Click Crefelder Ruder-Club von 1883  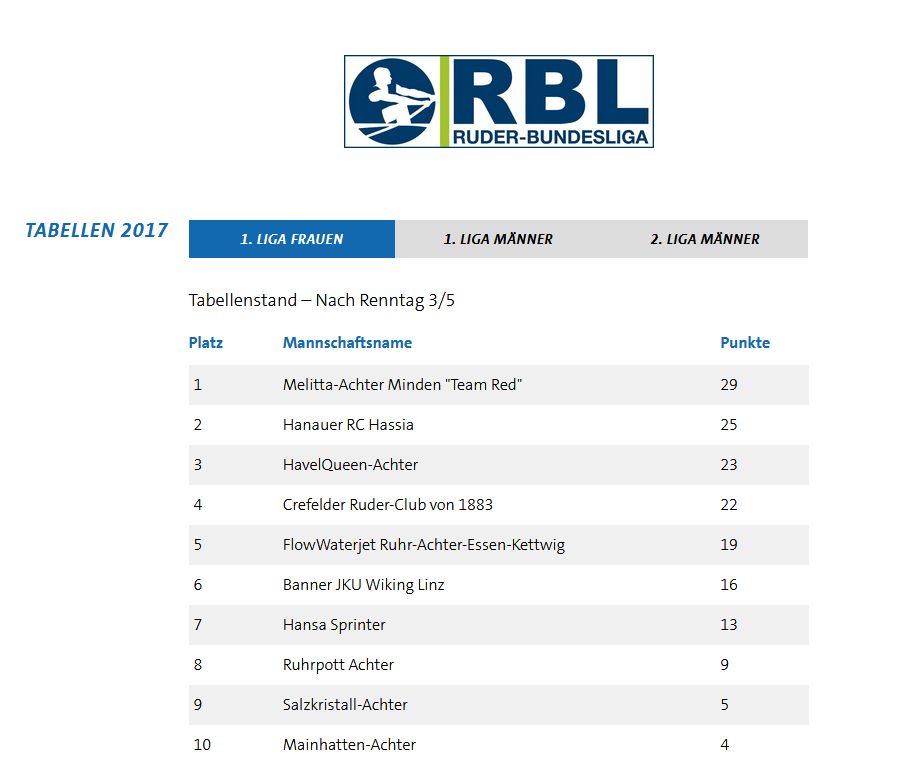387,505
